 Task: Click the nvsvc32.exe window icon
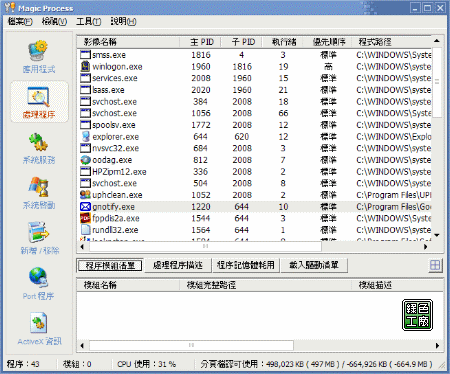point(85,148)
